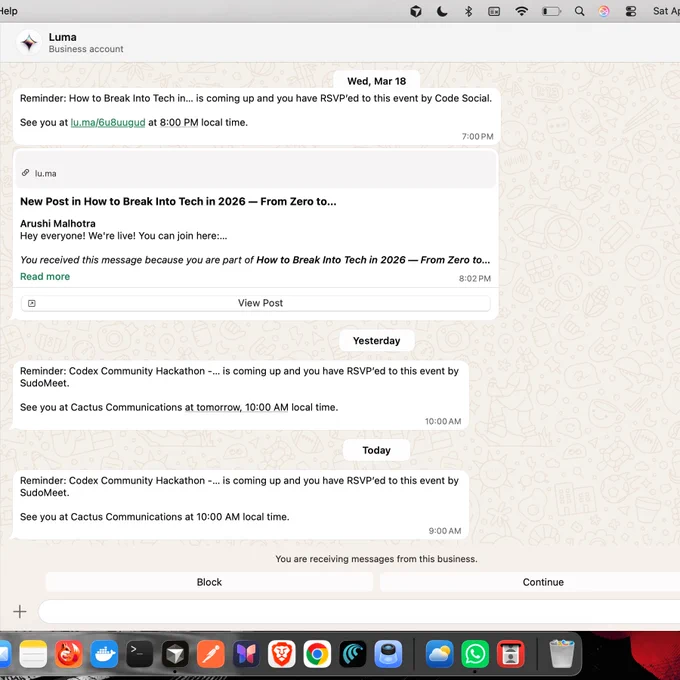680x680 pixels.
Task: Click the 'Business account' subtitle
Action: click(x=86, y=49)
